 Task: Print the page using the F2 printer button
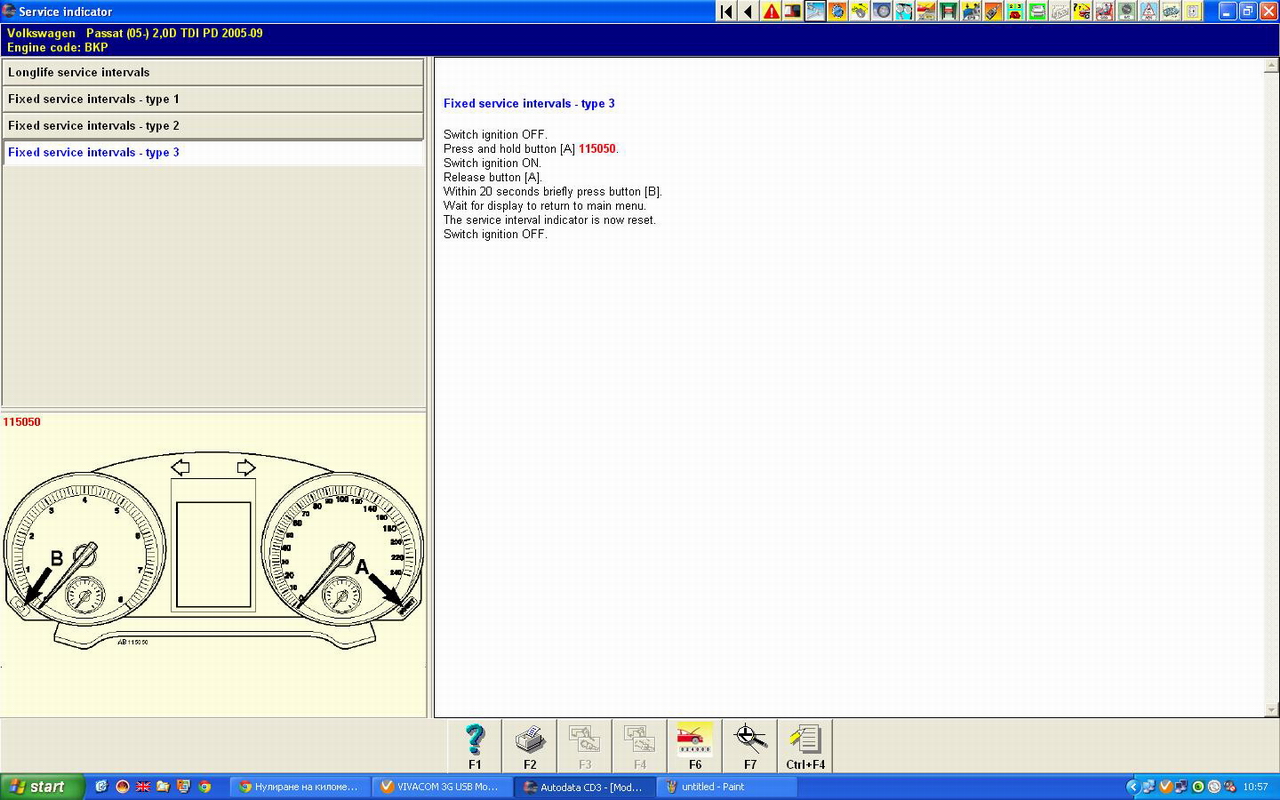click(530, 746)
